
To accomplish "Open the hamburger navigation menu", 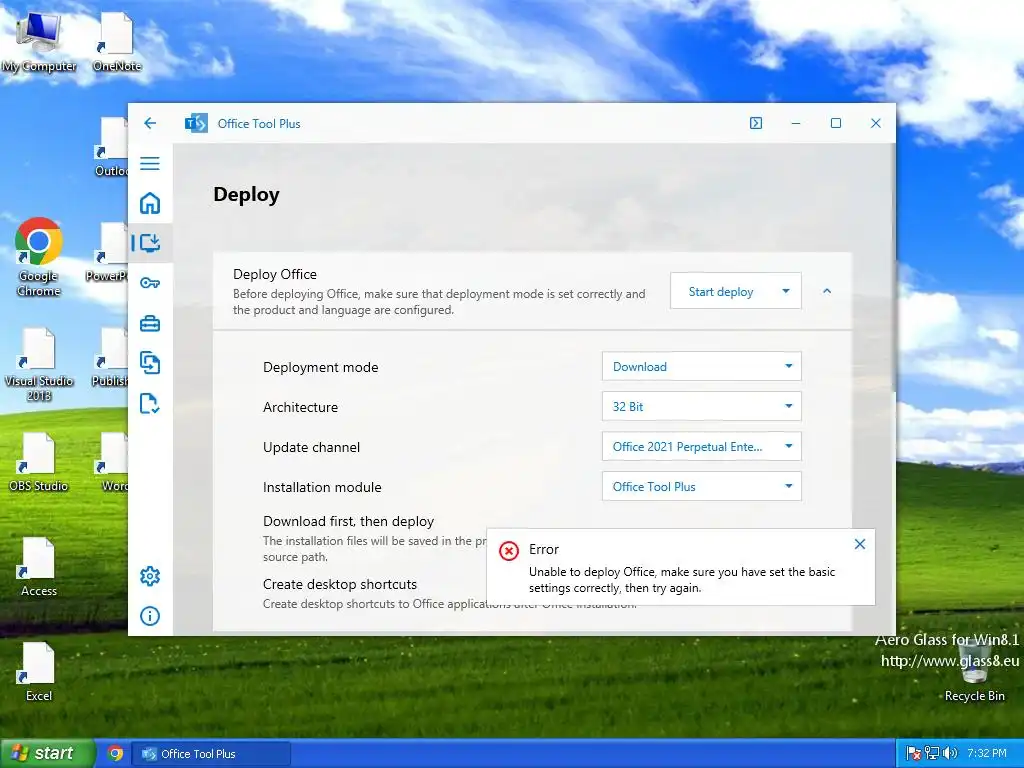I will pyautogui.click(x=150, y=163).
